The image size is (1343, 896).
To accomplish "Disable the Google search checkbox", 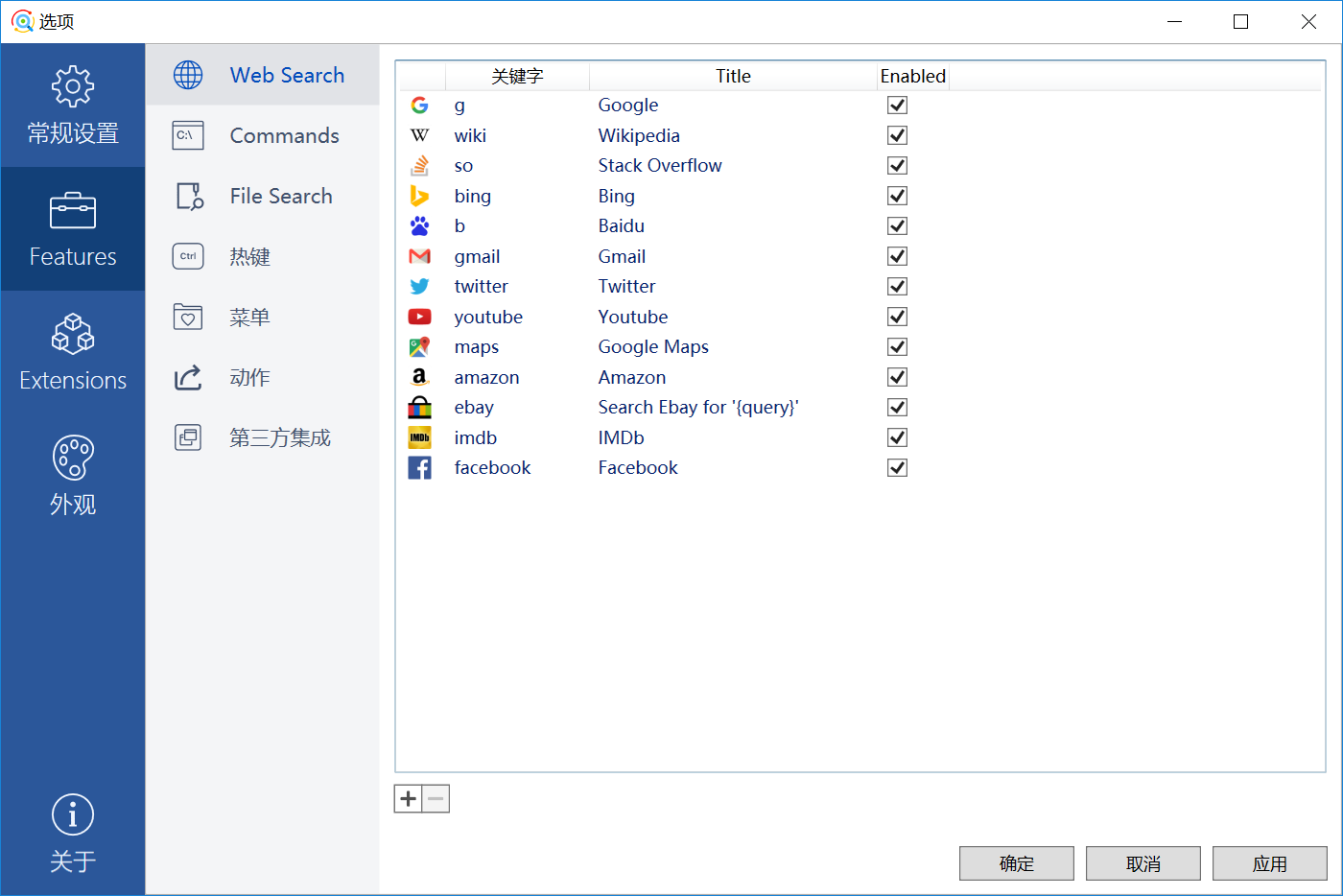I will (x=897, y=106).
